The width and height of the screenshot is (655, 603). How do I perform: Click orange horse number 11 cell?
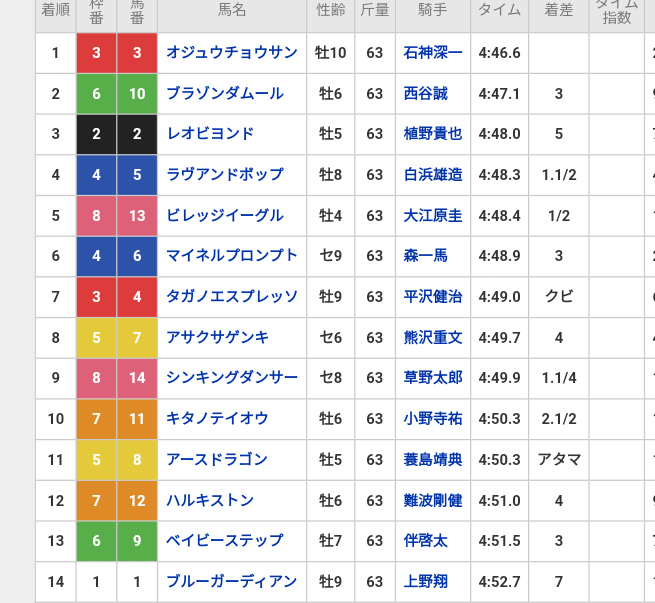pyautogui.click(x=137, y=418)
